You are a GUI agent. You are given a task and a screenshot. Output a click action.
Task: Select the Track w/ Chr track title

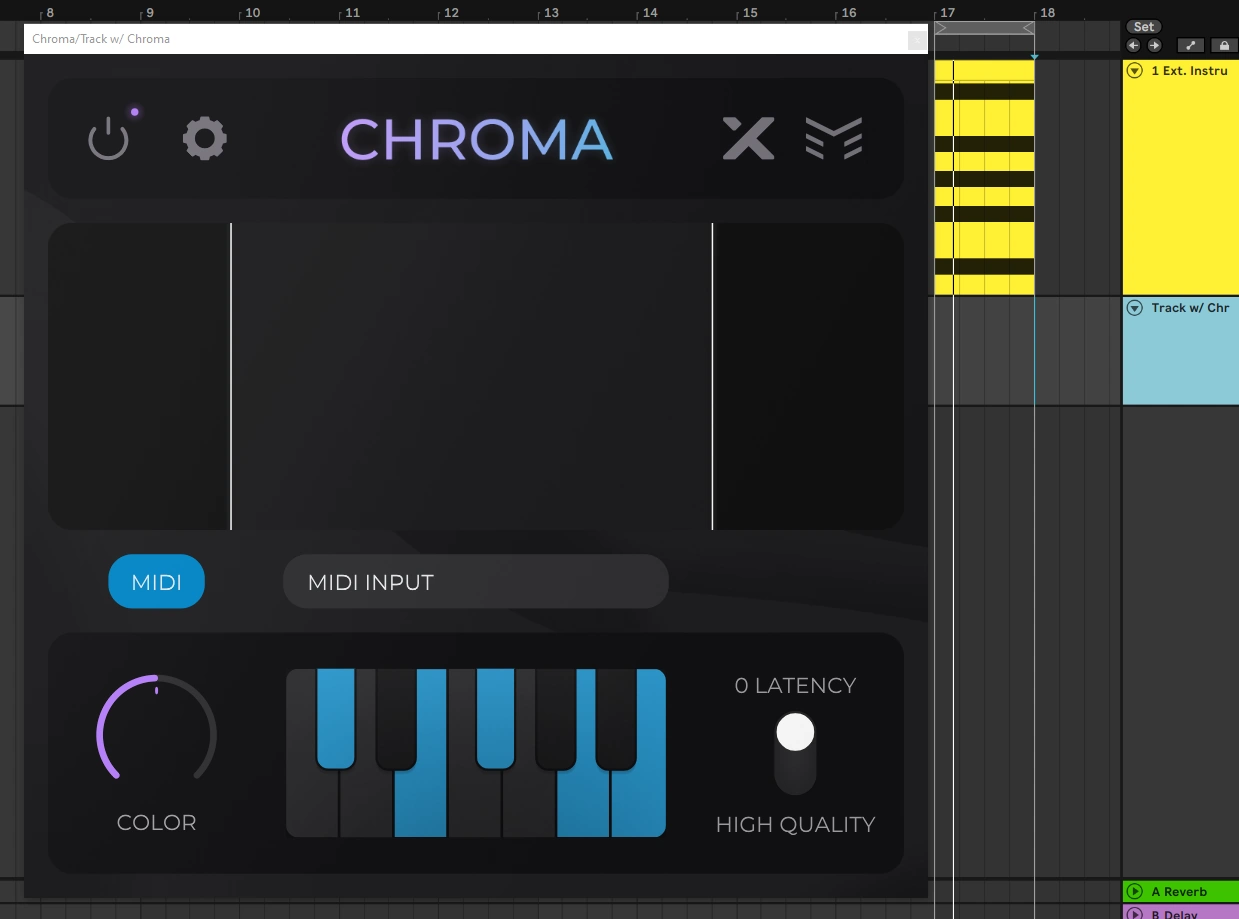coord(1190,308)
